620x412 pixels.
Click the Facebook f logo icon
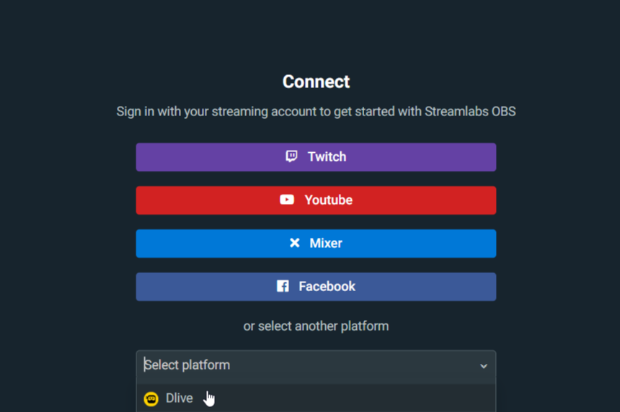283,286
